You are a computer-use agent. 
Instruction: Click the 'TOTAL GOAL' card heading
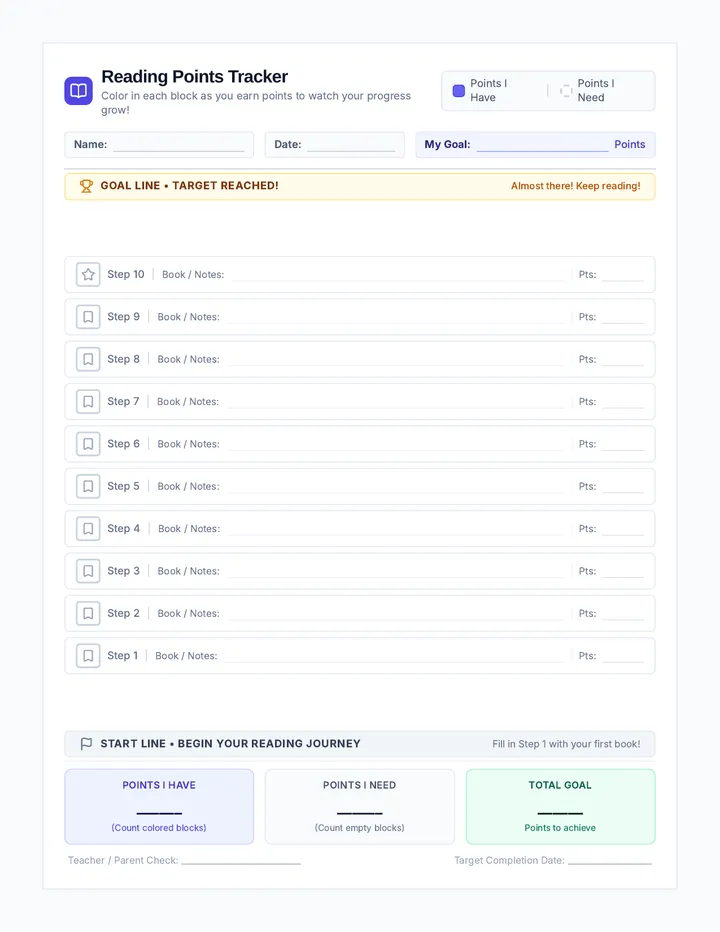click(560, 785)
